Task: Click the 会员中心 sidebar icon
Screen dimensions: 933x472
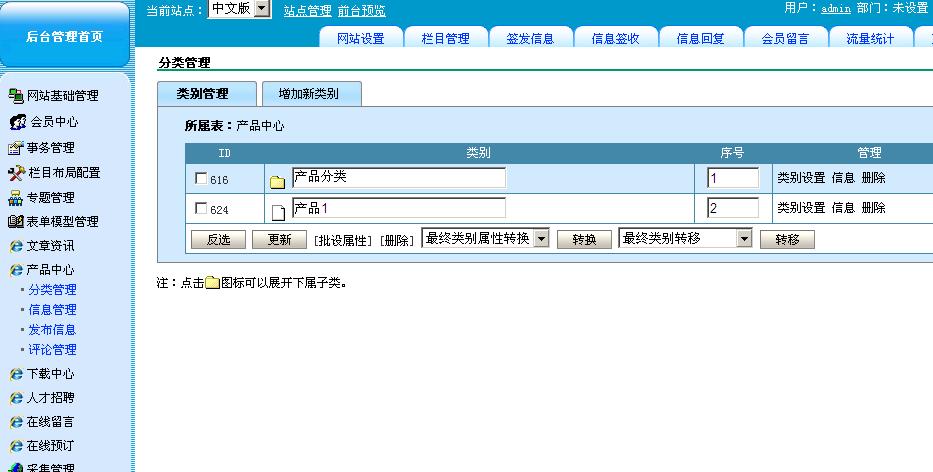Action: click(17, 122)
